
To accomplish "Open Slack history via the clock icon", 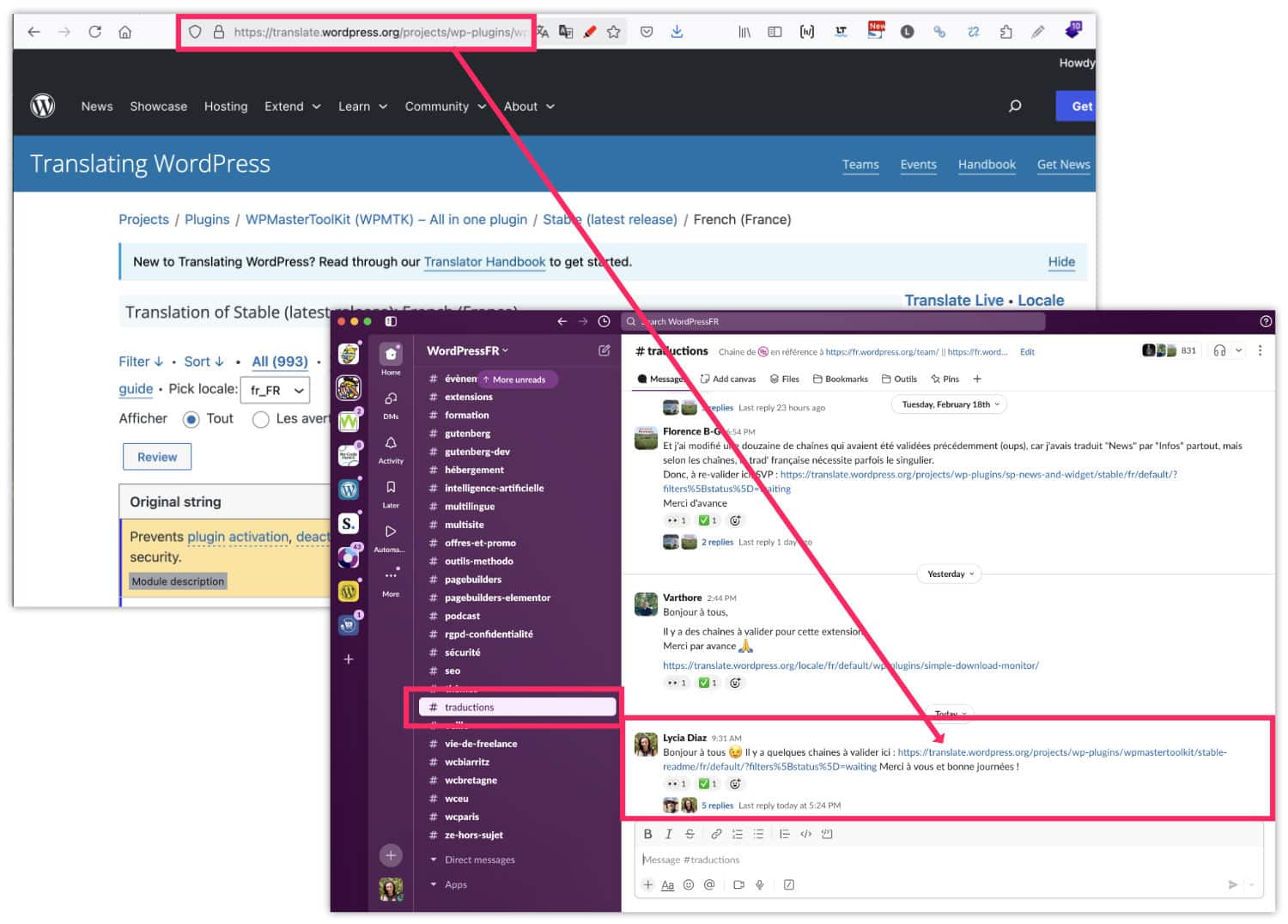I will click(x=604, y=321).
